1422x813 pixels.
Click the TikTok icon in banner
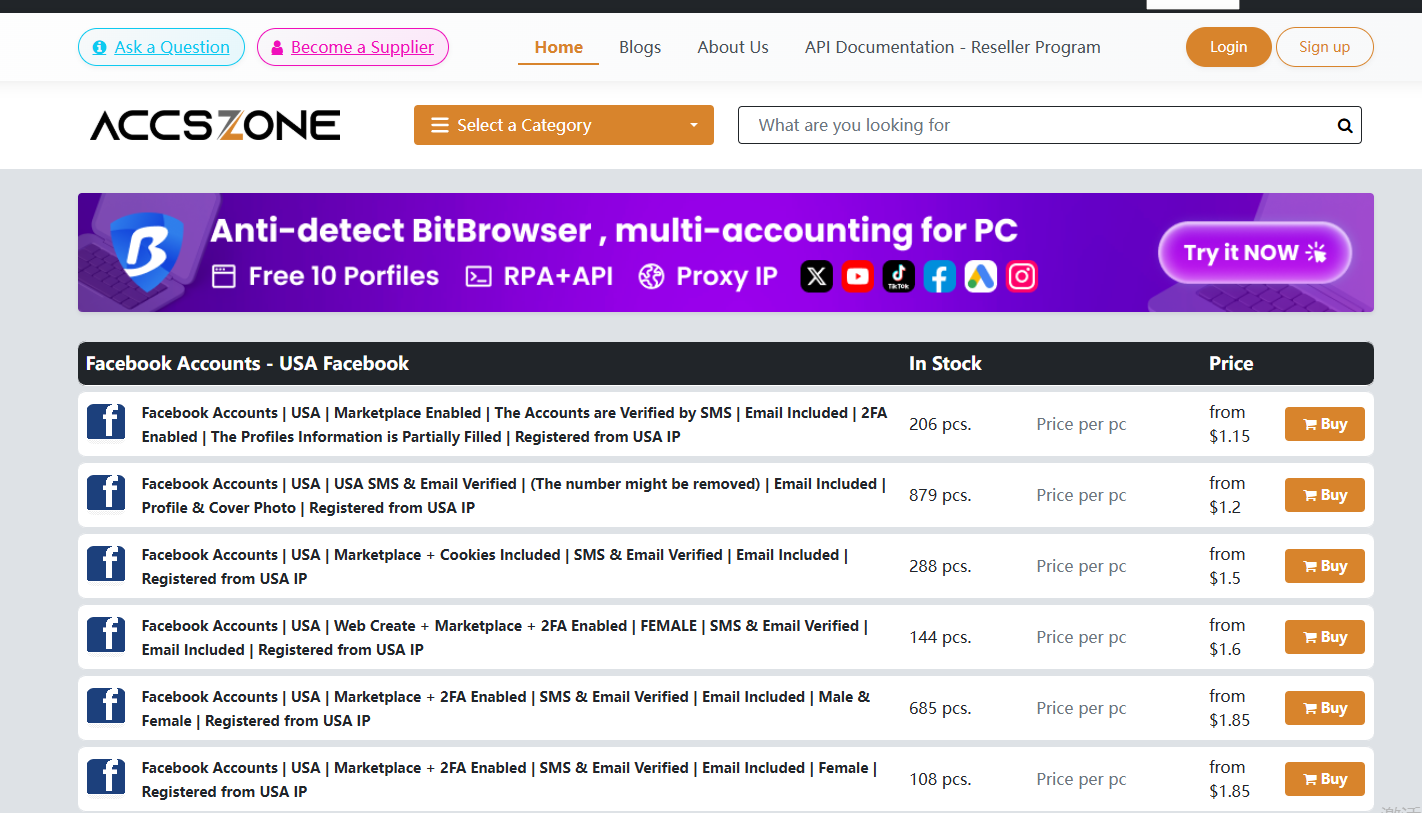(899, 276)
